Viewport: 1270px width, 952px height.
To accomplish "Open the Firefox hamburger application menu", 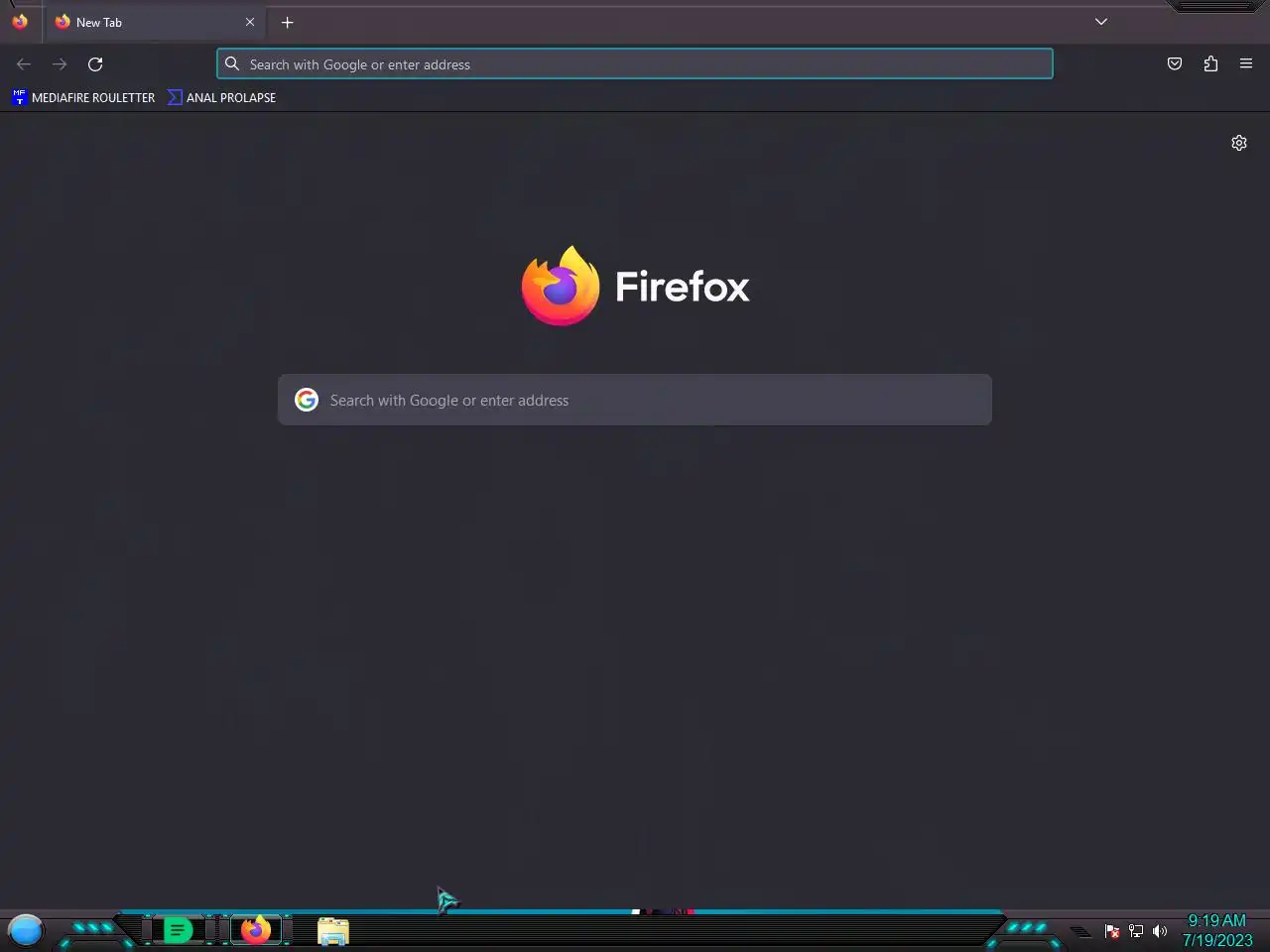I will click(1246, 64).
